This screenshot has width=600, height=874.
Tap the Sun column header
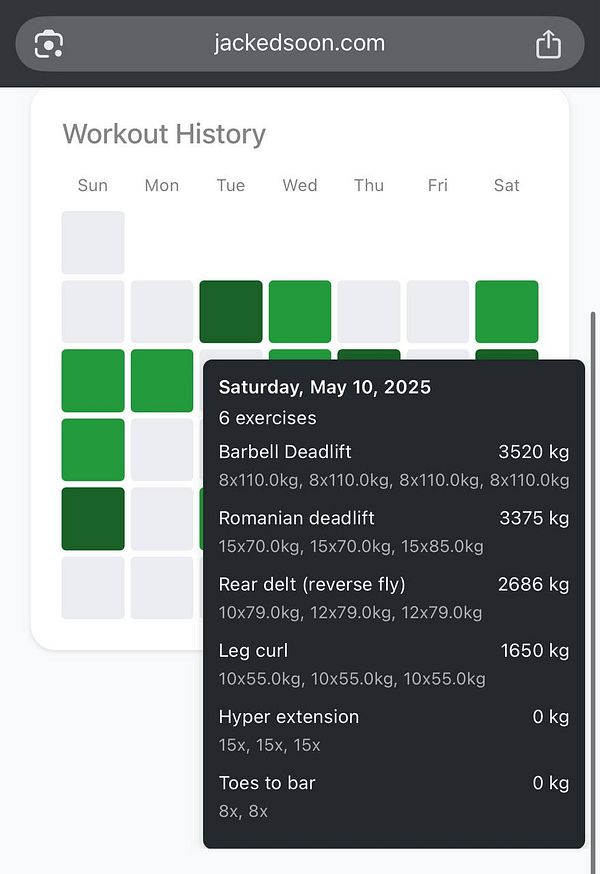[x=93, y=185]
